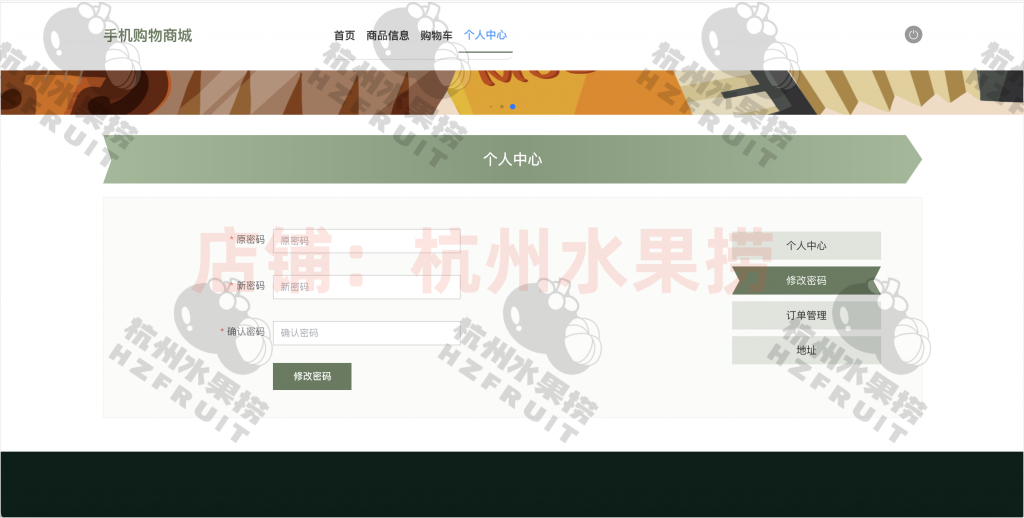Open 个人中心 in the side menu
1024x518 pixels.
806,246
